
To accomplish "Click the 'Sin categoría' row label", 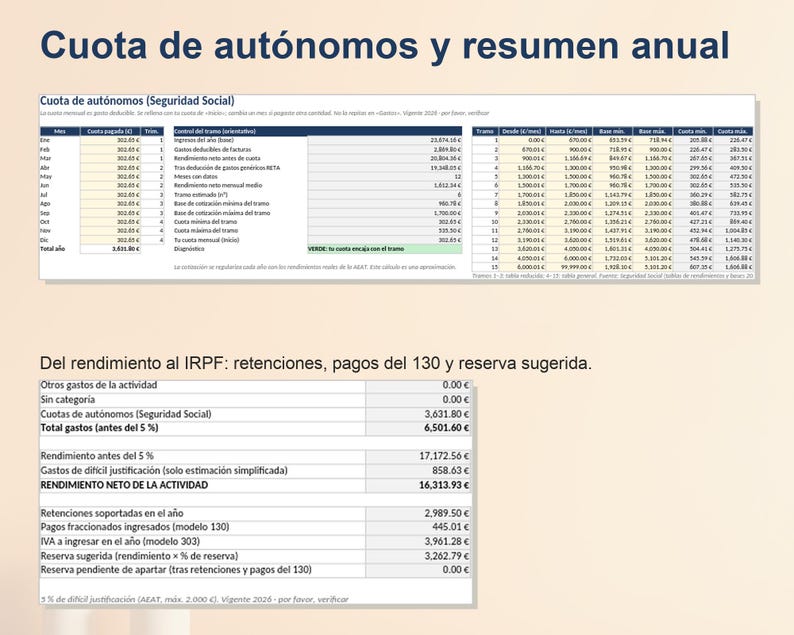I will click(67, 400).
